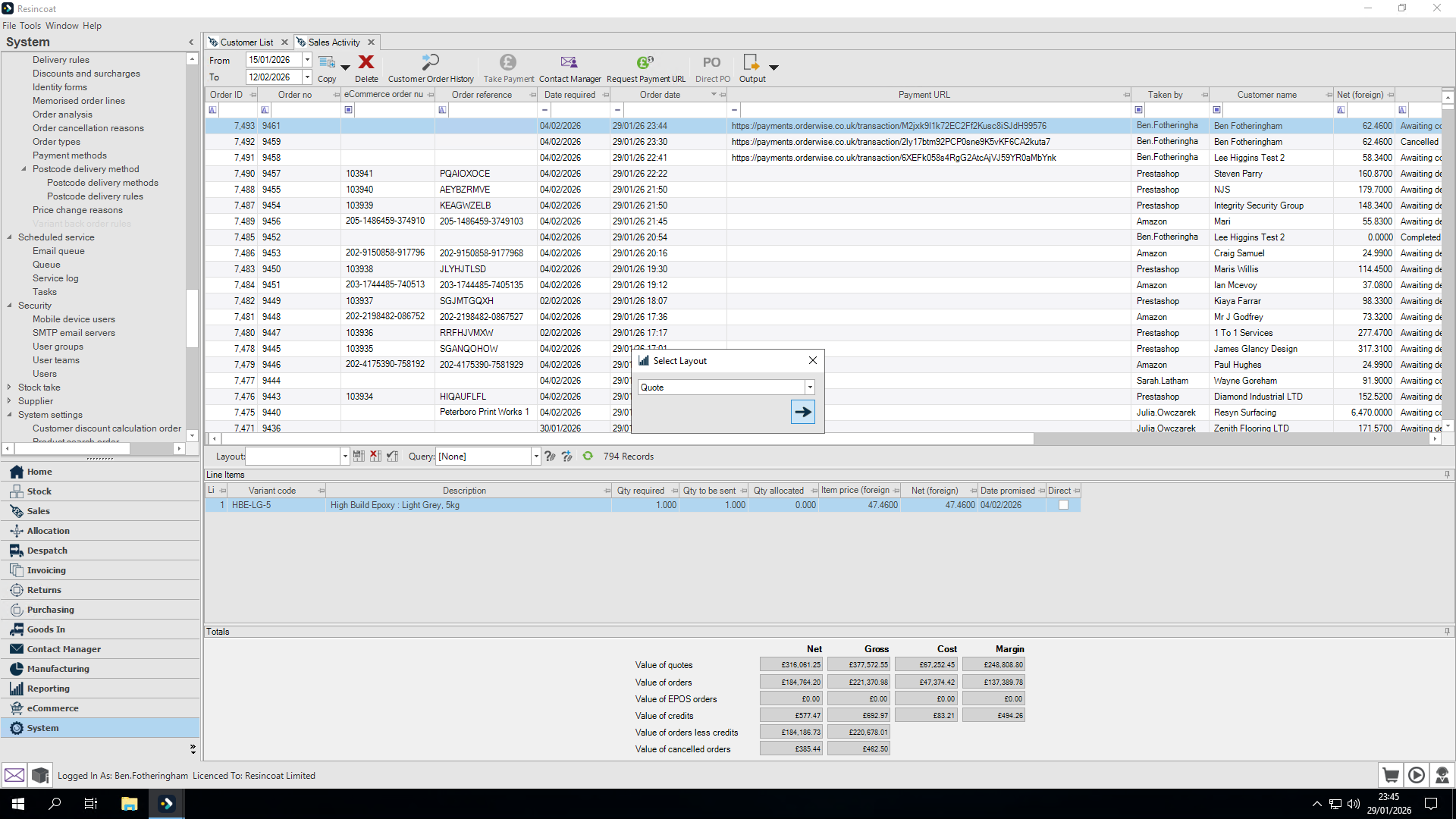Click the Copy toolbar icon
Image resolution: width=1456 pixels, height=819 pixels.
tap(327, 62)
